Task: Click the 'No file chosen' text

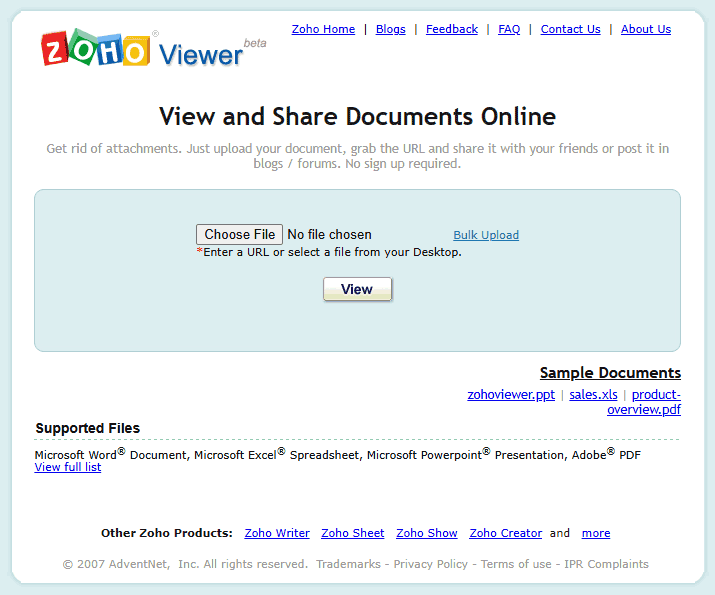Action: [x=329, y=234]
